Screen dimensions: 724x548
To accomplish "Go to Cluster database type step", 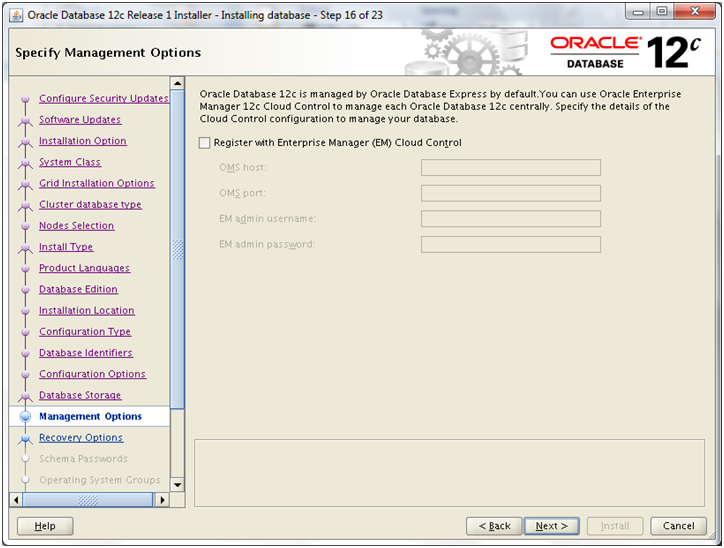I will pyautogui.click(x=90, y=205).
